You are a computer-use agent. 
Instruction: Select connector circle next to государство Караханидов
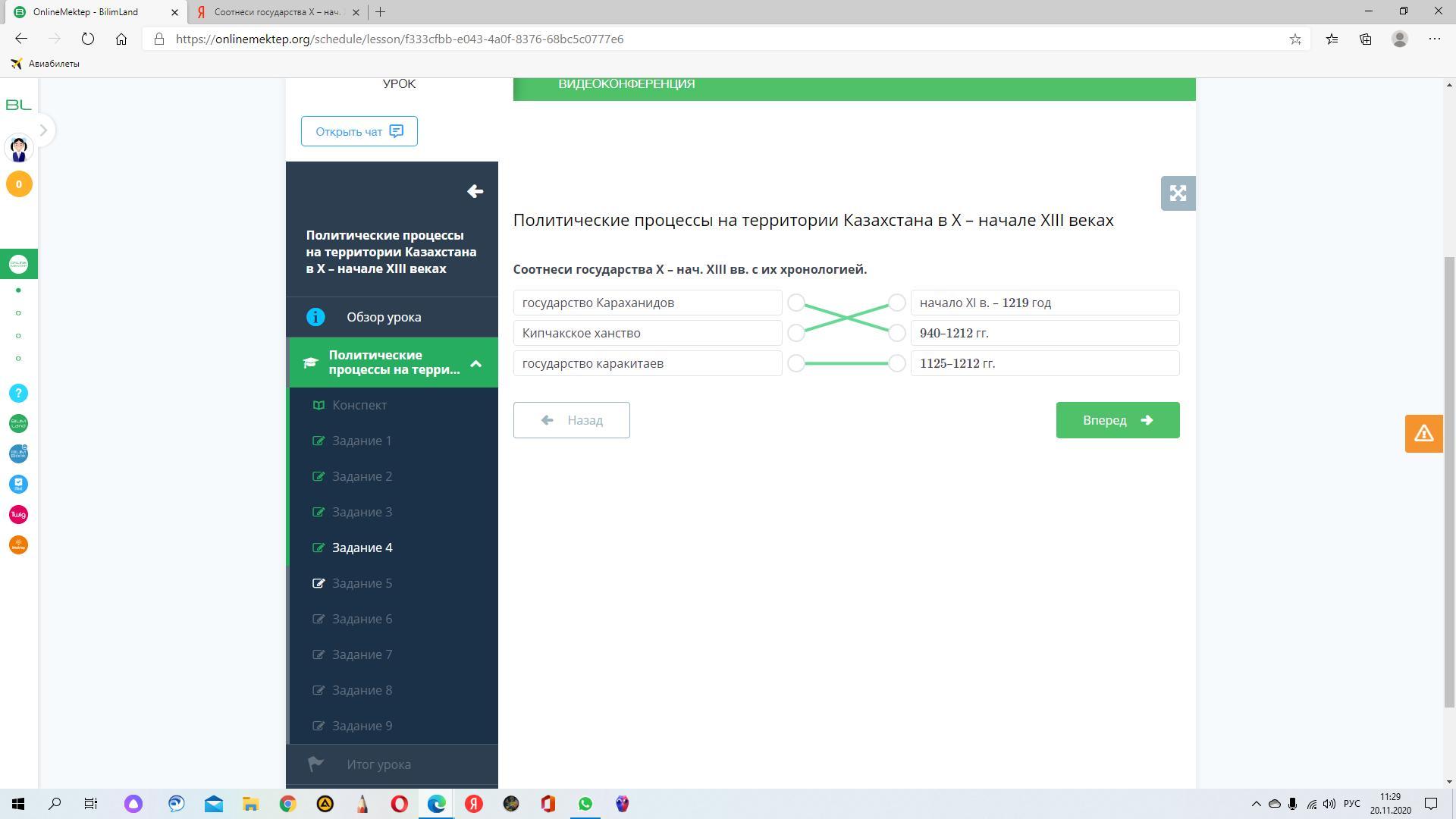coord(795,303)
